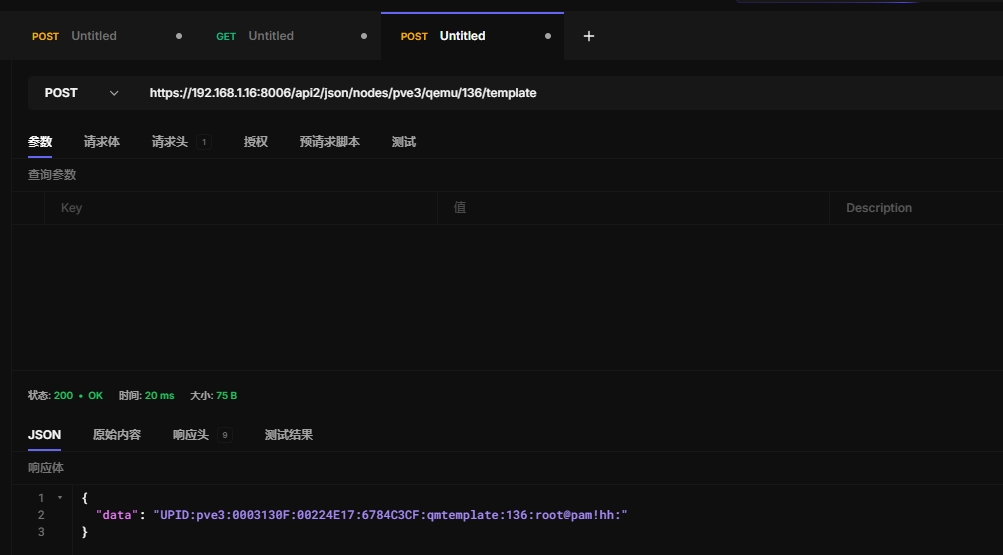Collapse the JSON object at line 1

tap(60, 497)
